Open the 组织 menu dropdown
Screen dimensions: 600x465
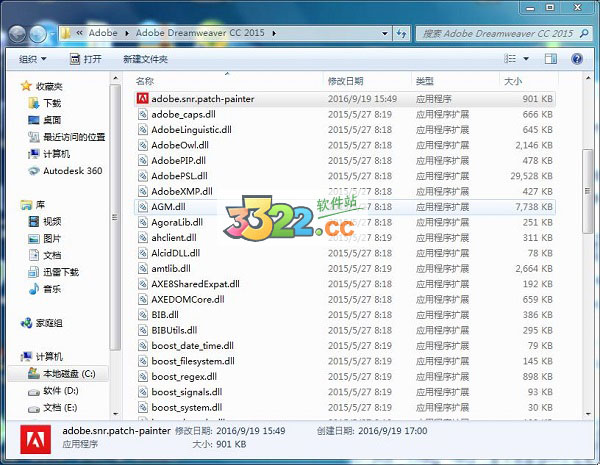(x=33, y=59)
